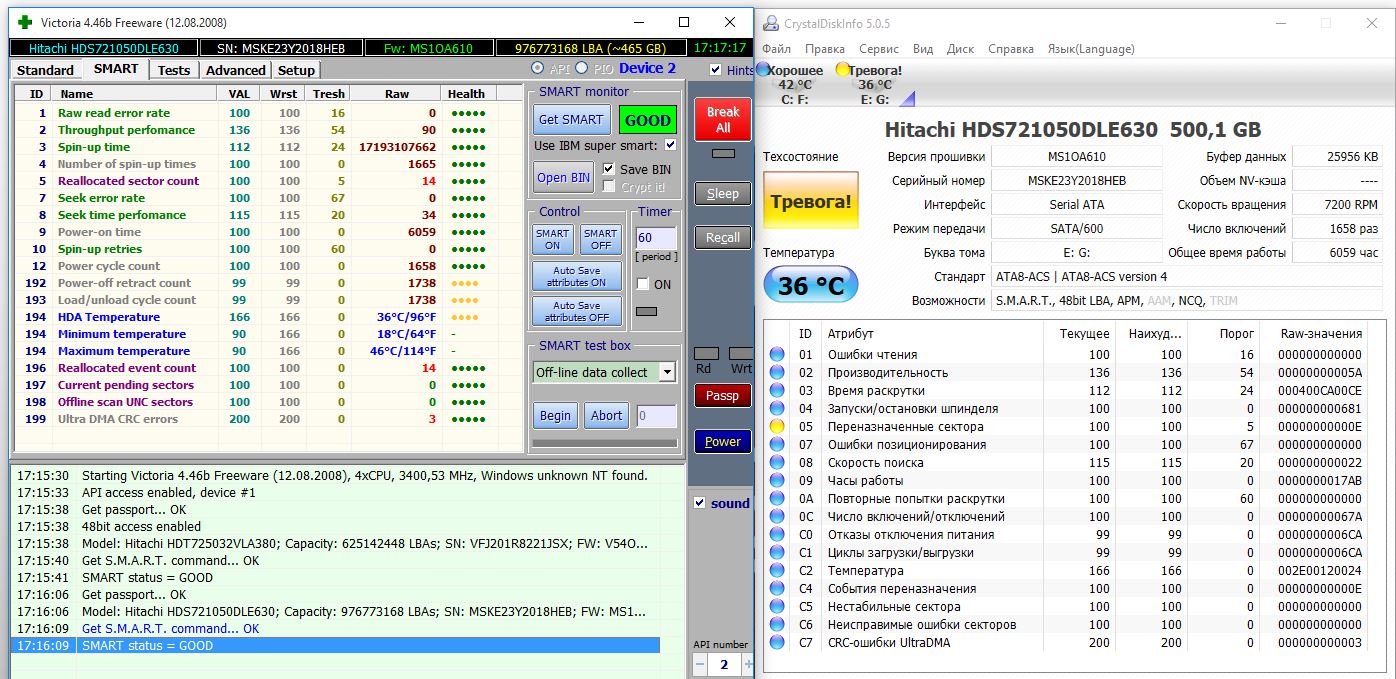Enable the Timer ON checkbox
This screenshot has width=1396, height=679.
tap(642, 285)
